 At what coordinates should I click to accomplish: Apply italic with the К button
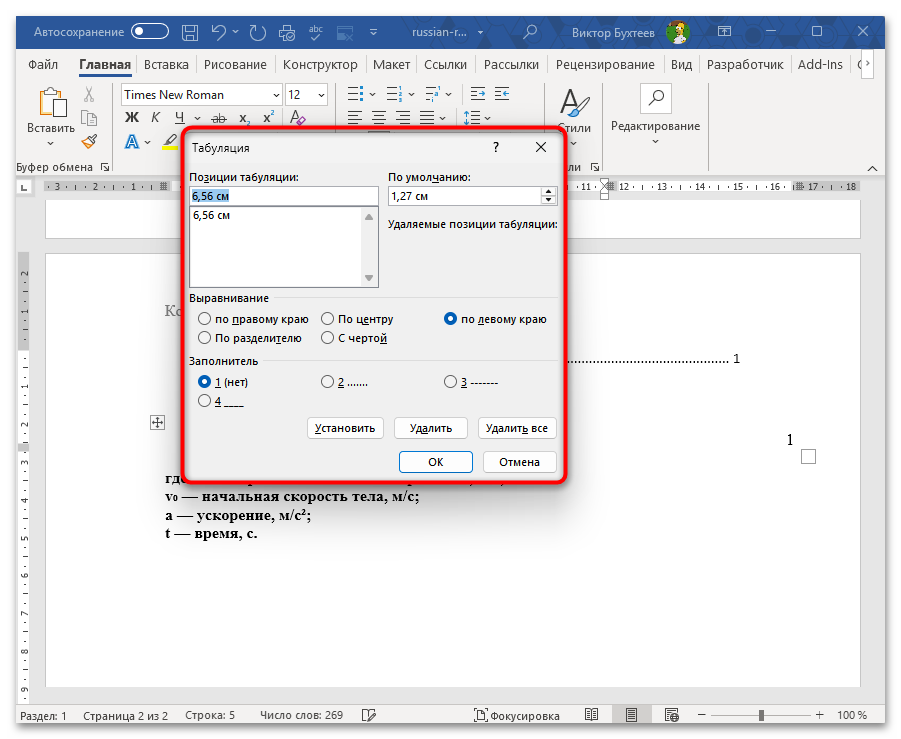click(x=155, y=118)
